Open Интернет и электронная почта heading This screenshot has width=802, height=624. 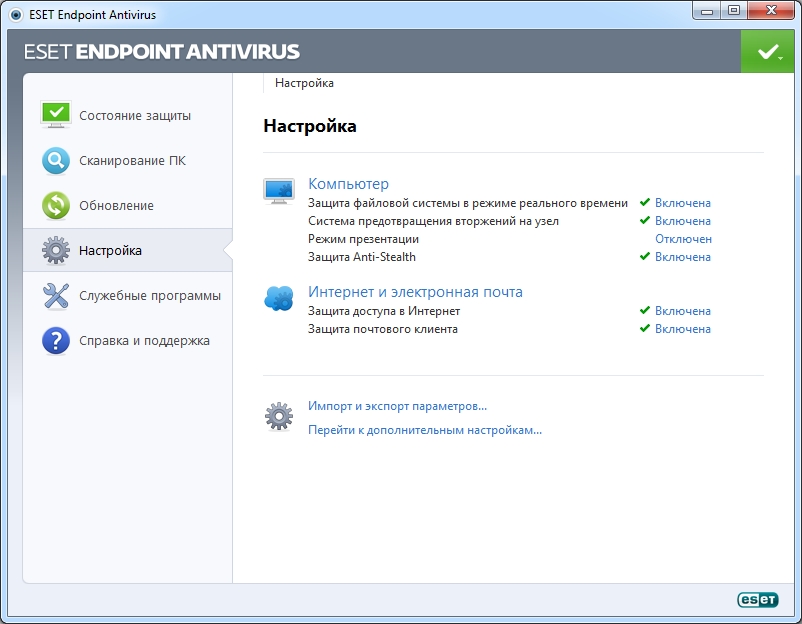[415, 292]
